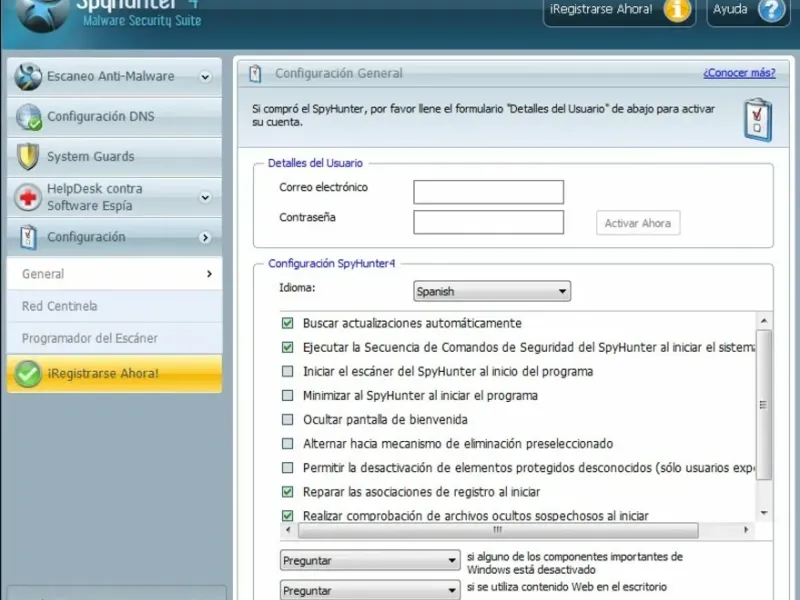Check Iniciar el escáner del SpyHunter option
Viewport: 800px width, 600px height.
(288, 371)
